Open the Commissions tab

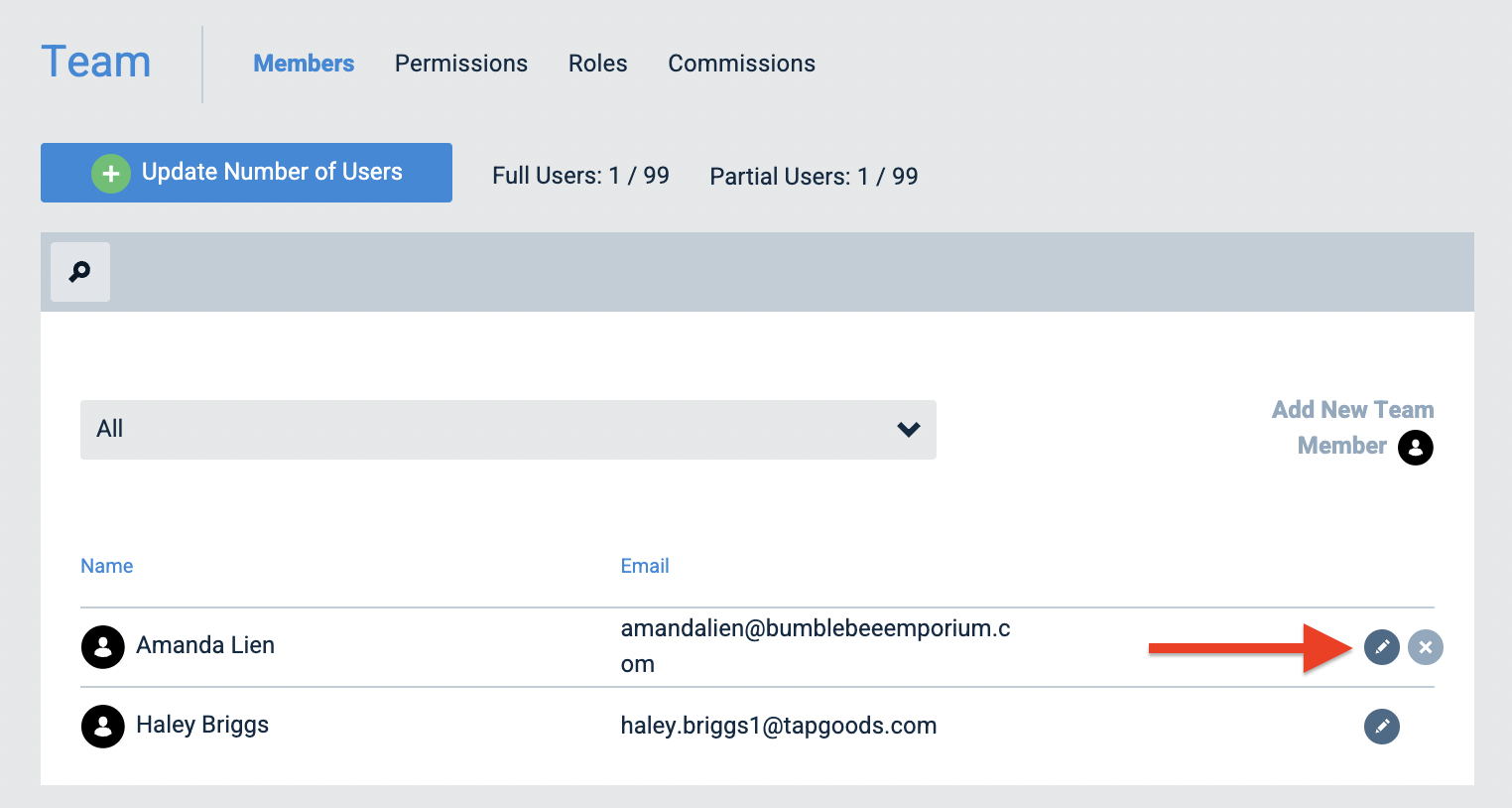click(x=742, y=64)
